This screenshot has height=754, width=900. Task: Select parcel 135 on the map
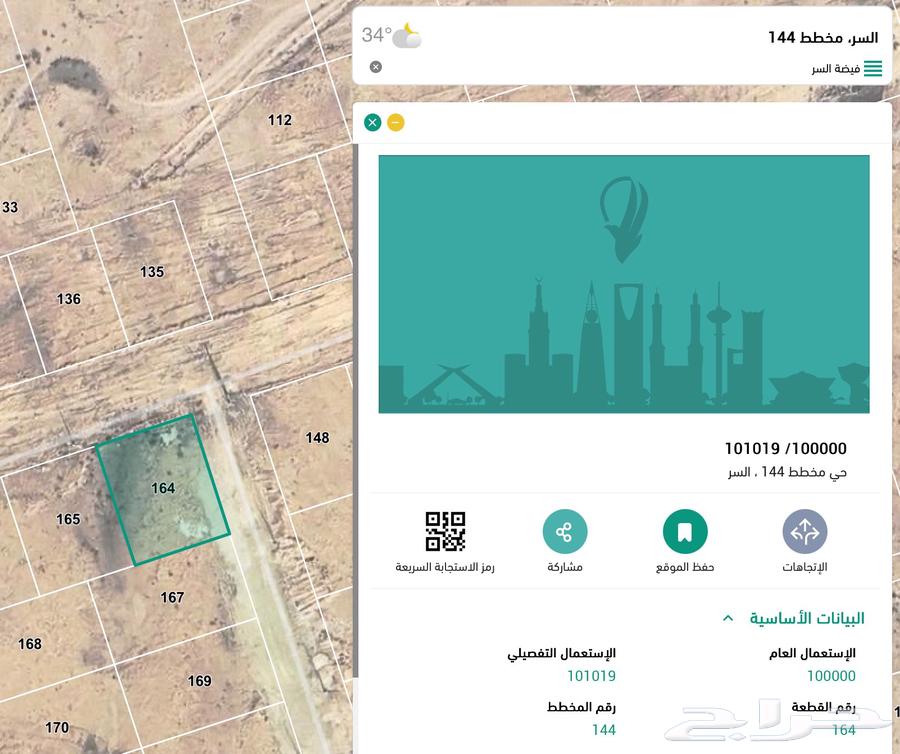(x=152, y=271)
